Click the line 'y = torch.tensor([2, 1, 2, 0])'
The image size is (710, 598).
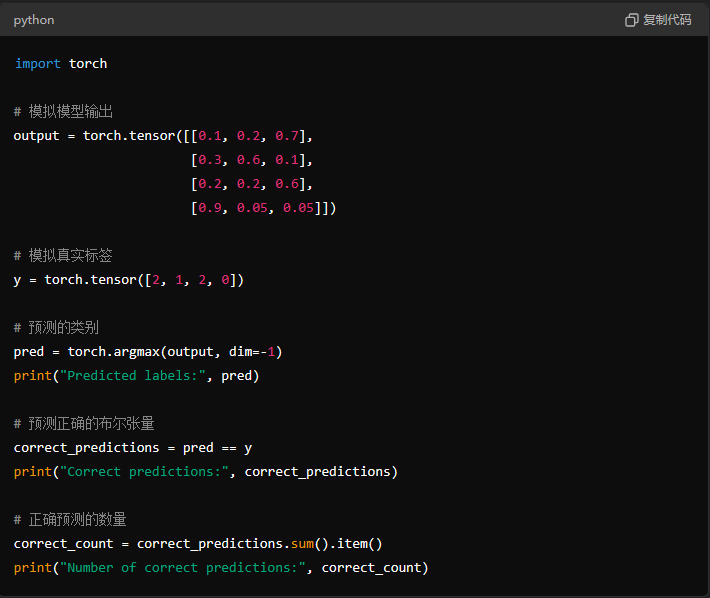(x=129, y=280)
